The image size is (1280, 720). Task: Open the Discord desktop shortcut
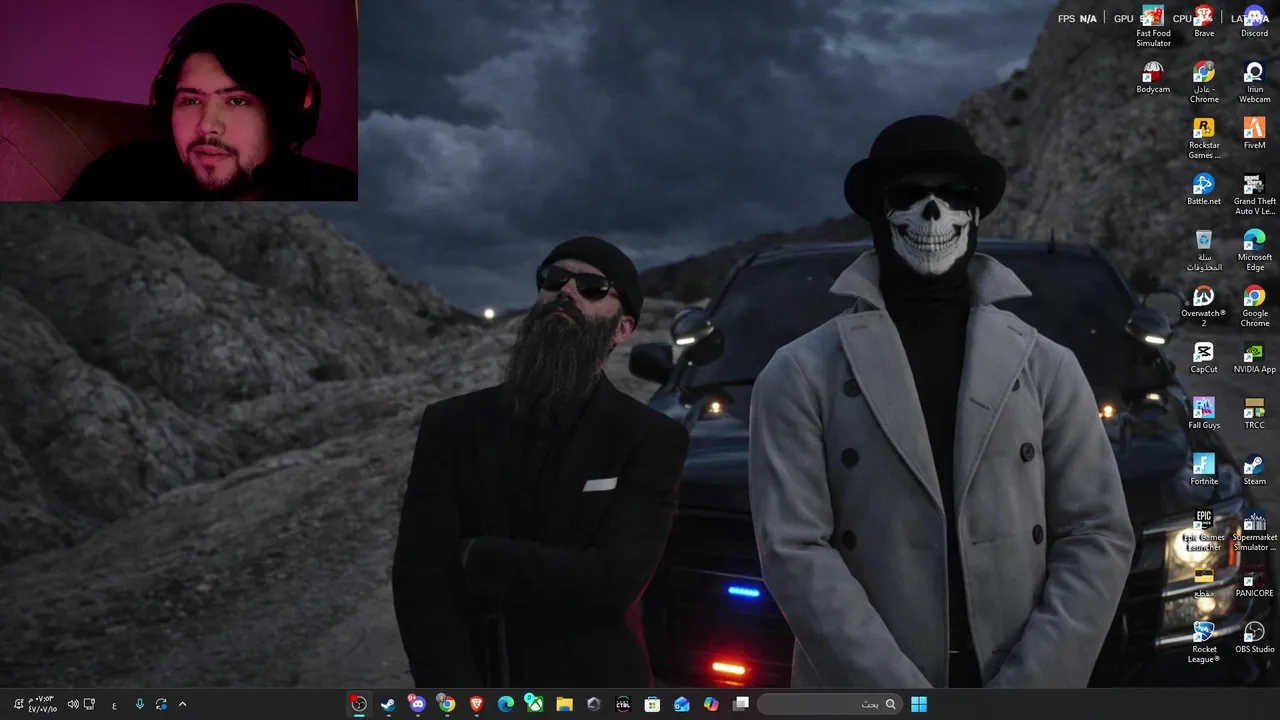(1254, 22)
